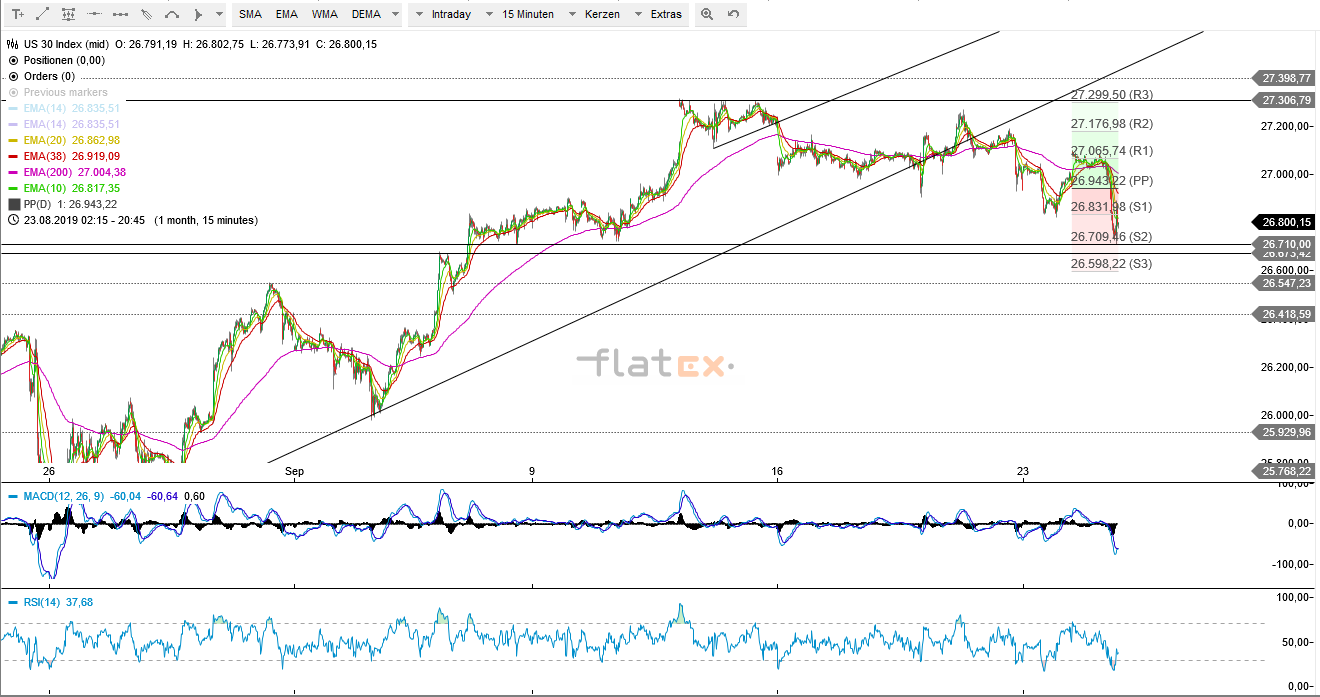Click the magenta EMA(200) color swatch

(x=13, y=172)
